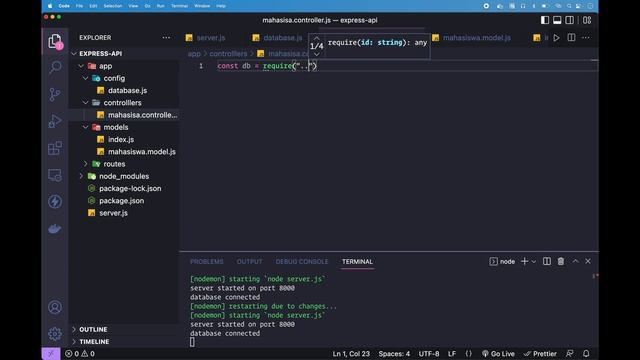This screenshot has width=640, height=360.
Task: Open Customize Layout icon
Action: pos(587,20)
